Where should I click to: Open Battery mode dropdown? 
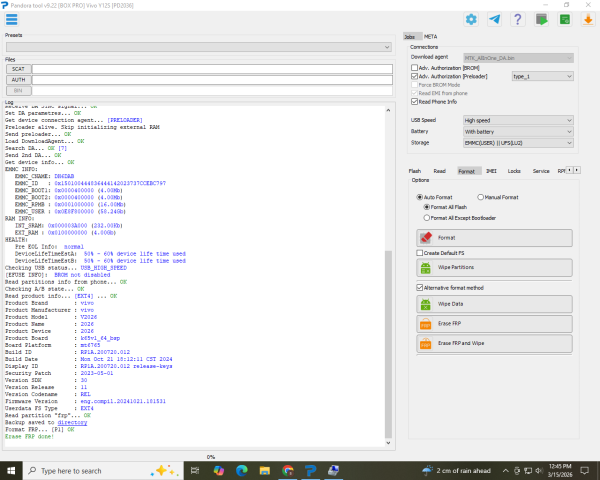518,132
